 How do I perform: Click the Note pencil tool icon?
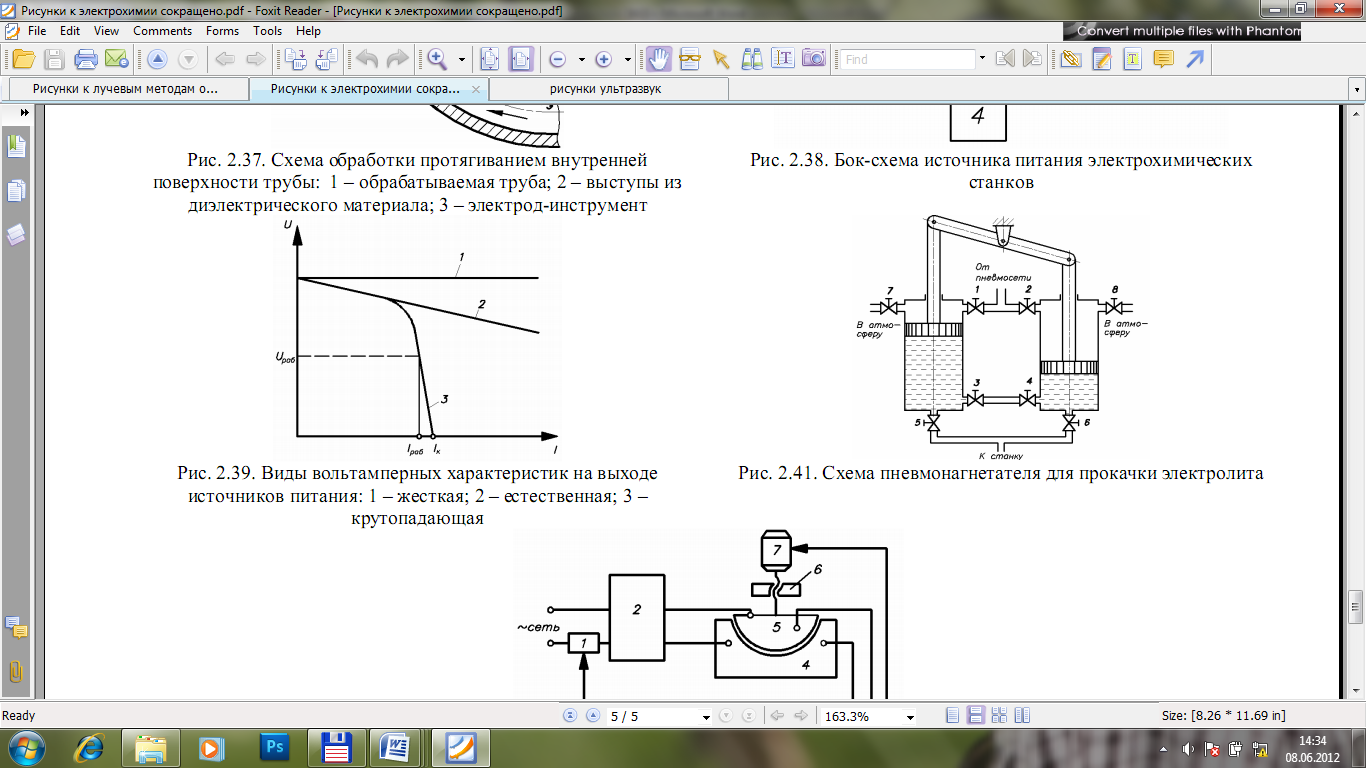(x=1102, y=59)
